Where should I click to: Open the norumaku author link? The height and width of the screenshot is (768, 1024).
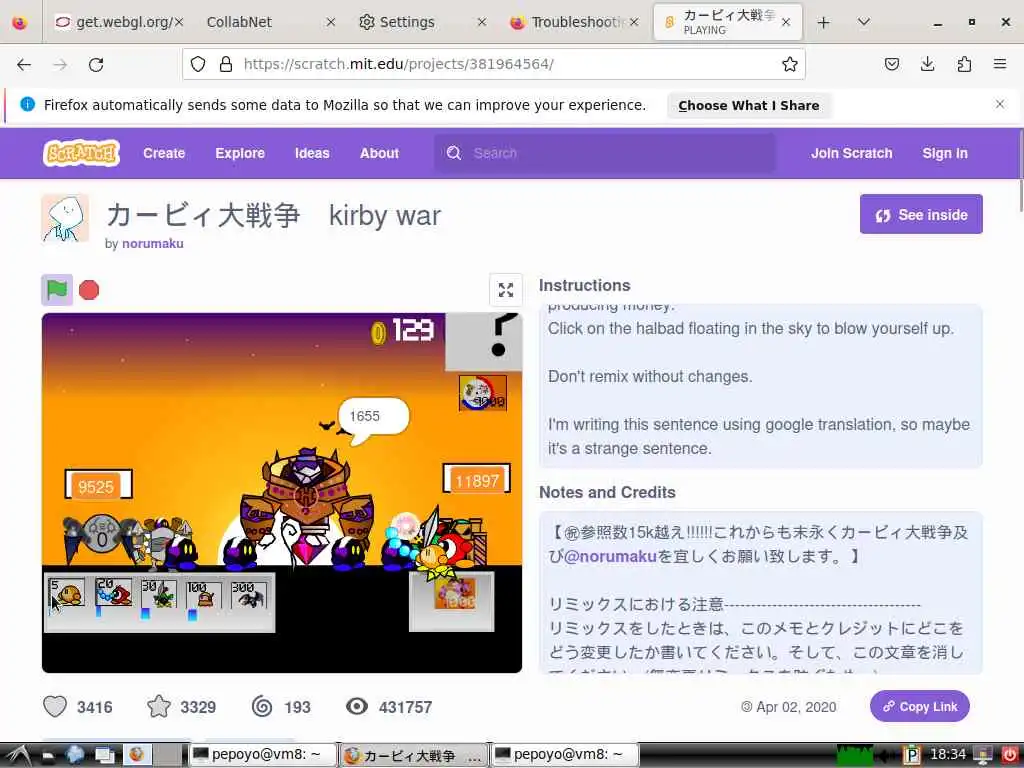coord(153,244)
